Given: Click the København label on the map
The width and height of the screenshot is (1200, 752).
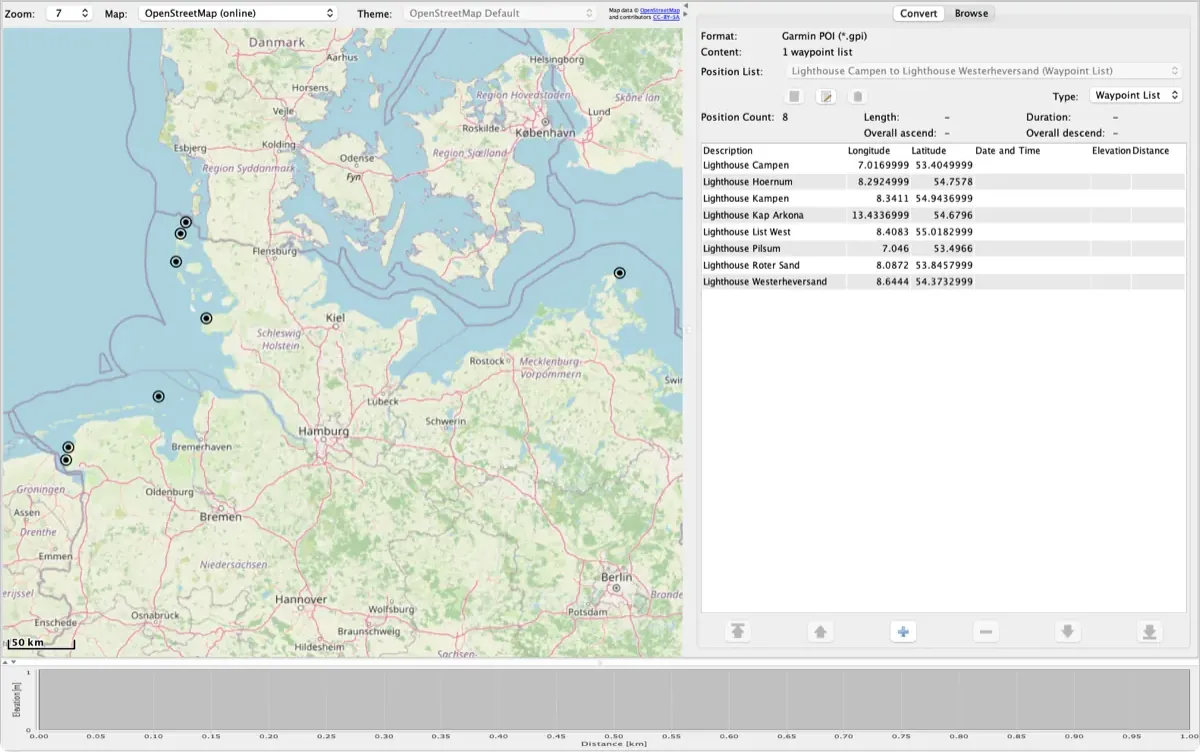Looking at the screenshot, I should click(543, 132).
